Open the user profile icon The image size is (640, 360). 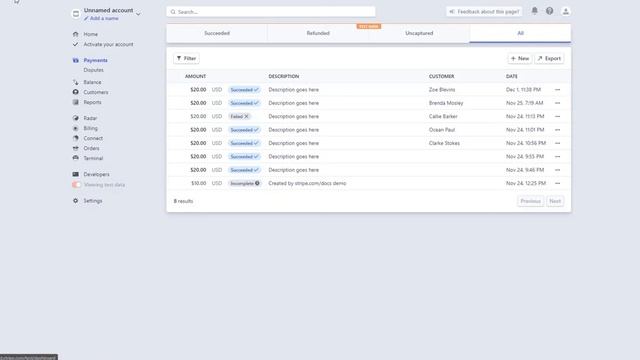pyautogui.click(x=566, y=11)
